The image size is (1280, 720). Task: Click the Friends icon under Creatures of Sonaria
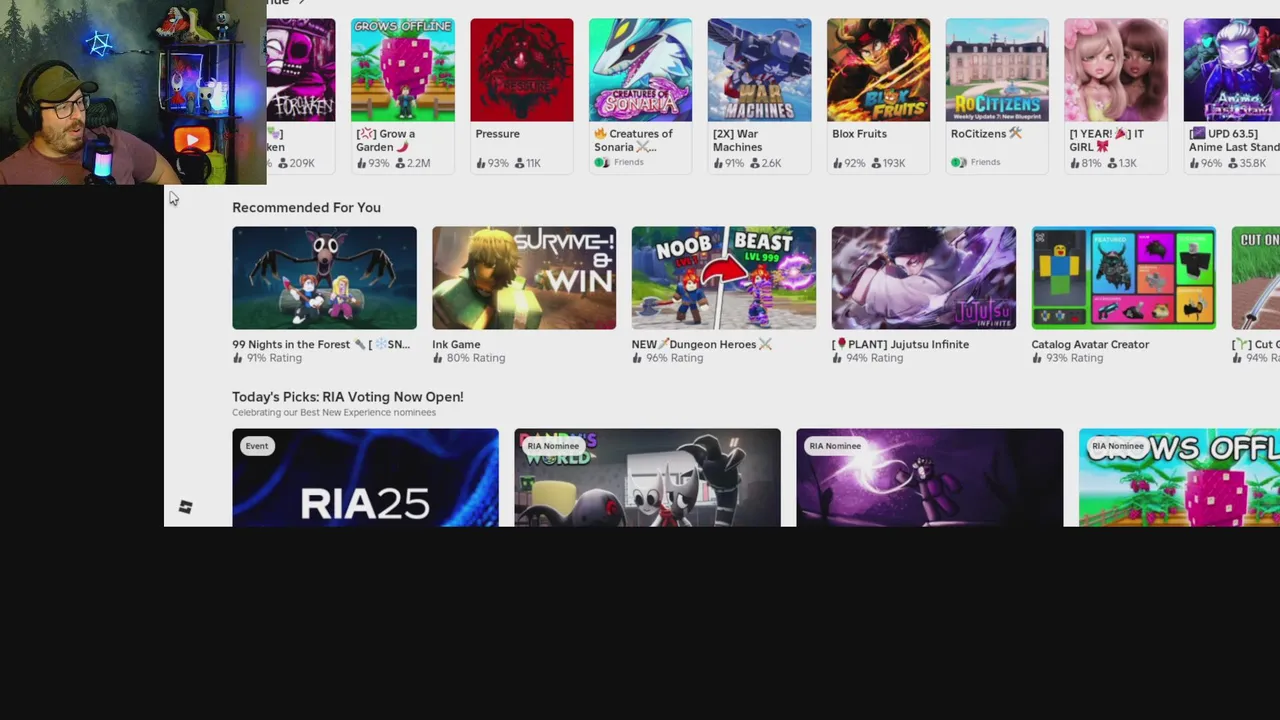click(601, 162)
